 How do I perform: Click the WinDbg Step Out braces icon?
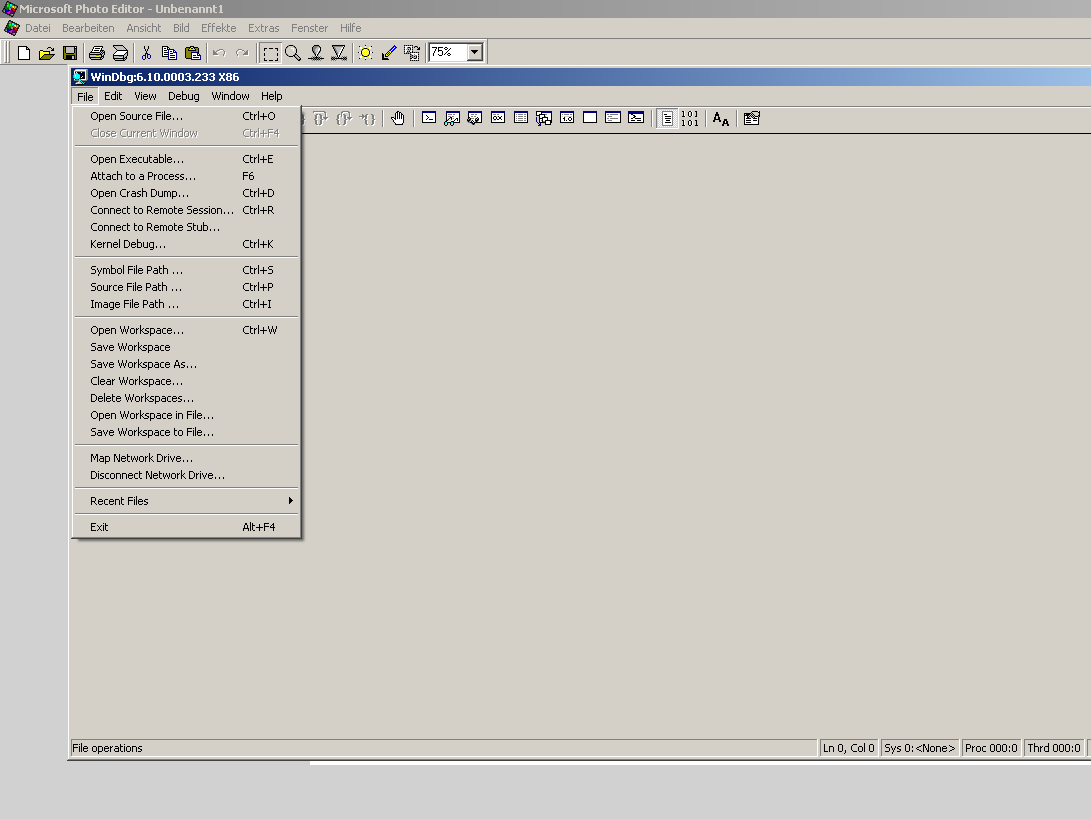(x=344, y=118)
